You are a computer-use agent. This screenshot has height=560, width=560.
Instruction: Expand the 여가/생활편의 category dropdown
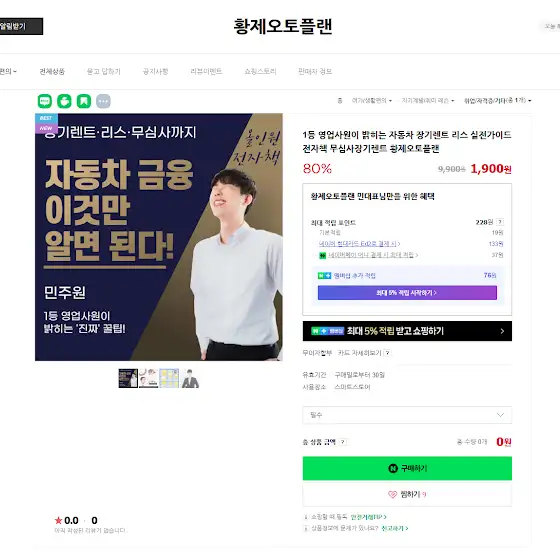click(x=371, y=101)
